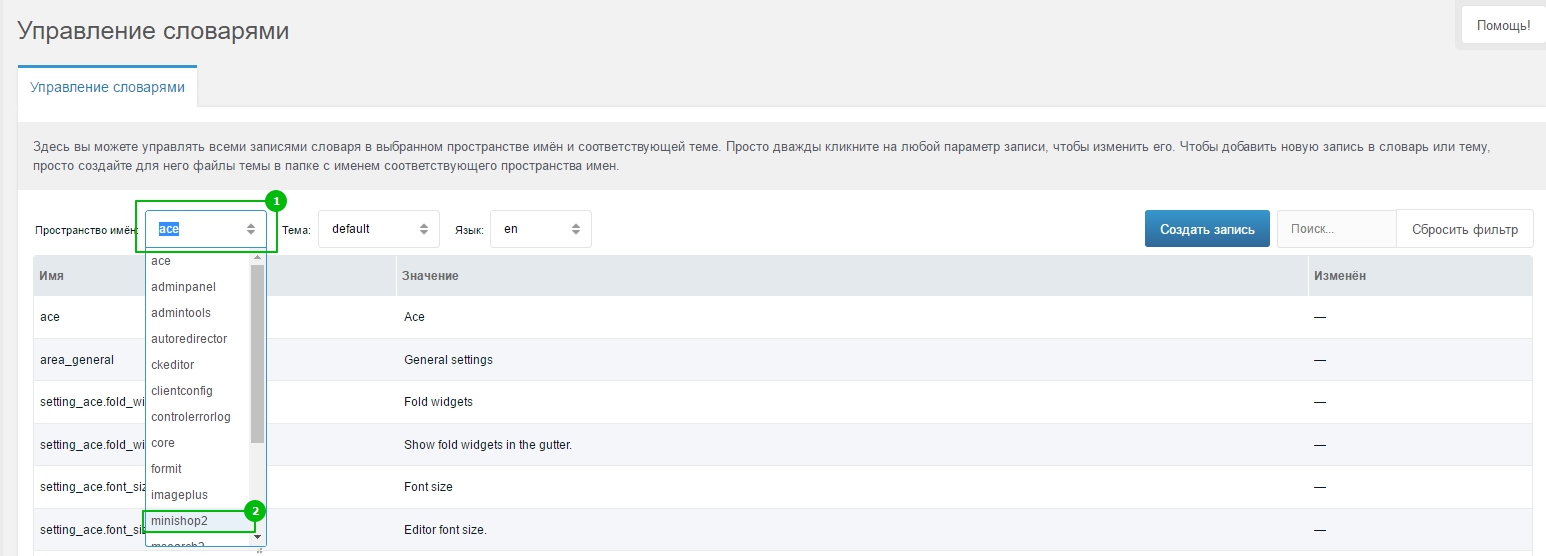Pick controlerrorlog from the list
The height and width of the screenshot is (556, 1546).
[x=191, y=417]
